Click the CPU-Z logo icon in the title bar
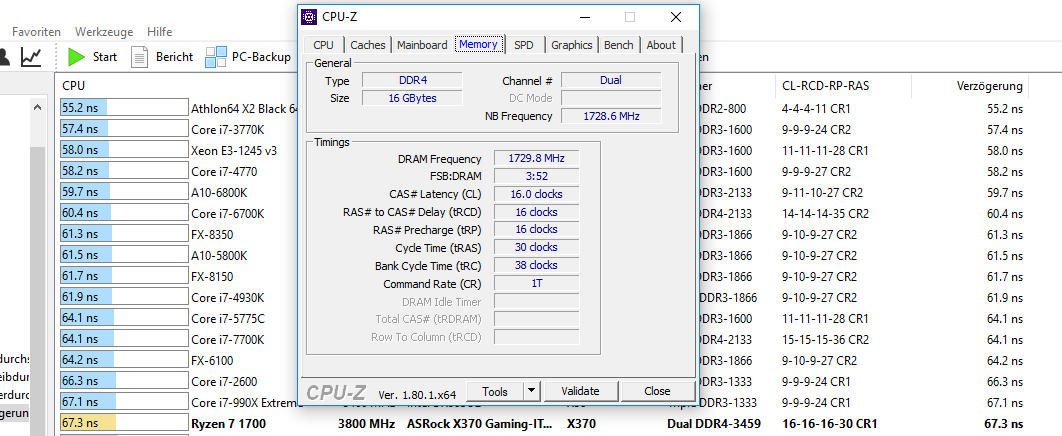 pos(309,17)
